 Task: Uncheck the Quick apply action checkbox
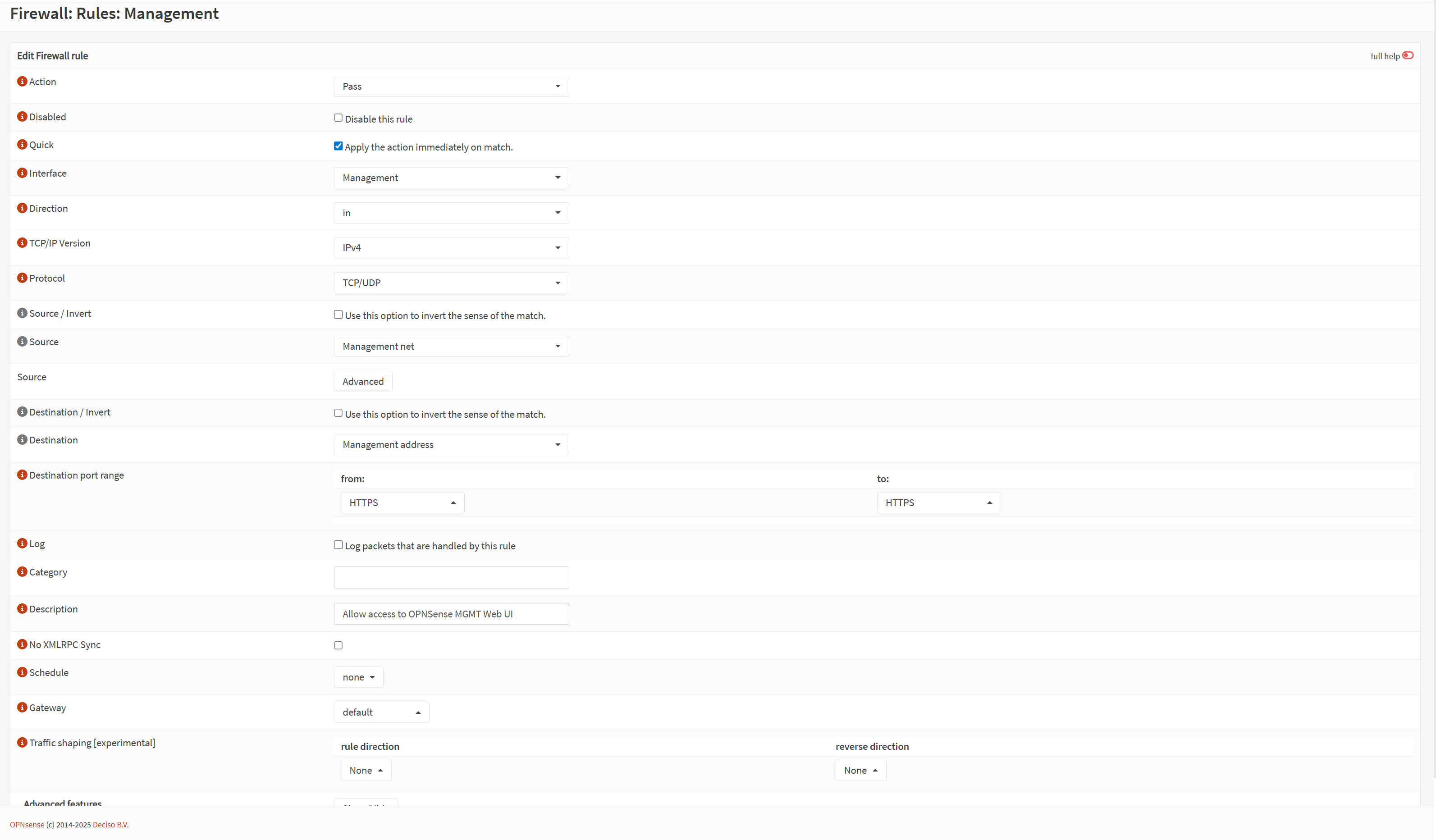pyautogui.click(x=338, y=146)
